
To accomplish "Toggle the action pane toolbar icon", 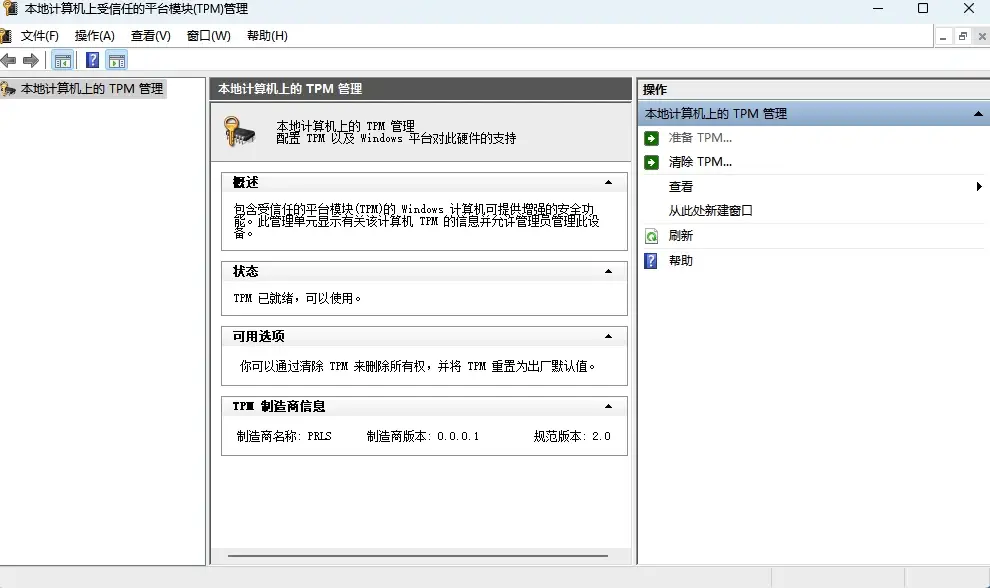I will click(117, 61).
